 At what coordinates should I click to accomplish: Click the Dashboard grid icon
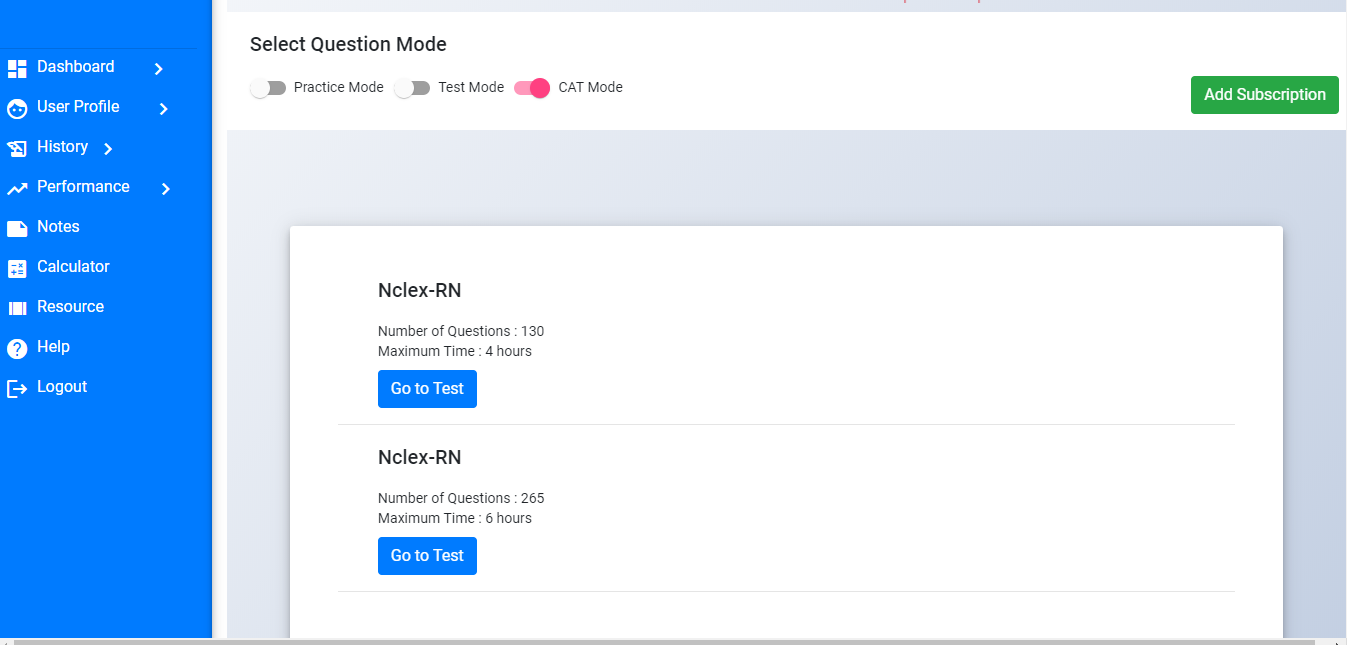[x=17, y=68]
